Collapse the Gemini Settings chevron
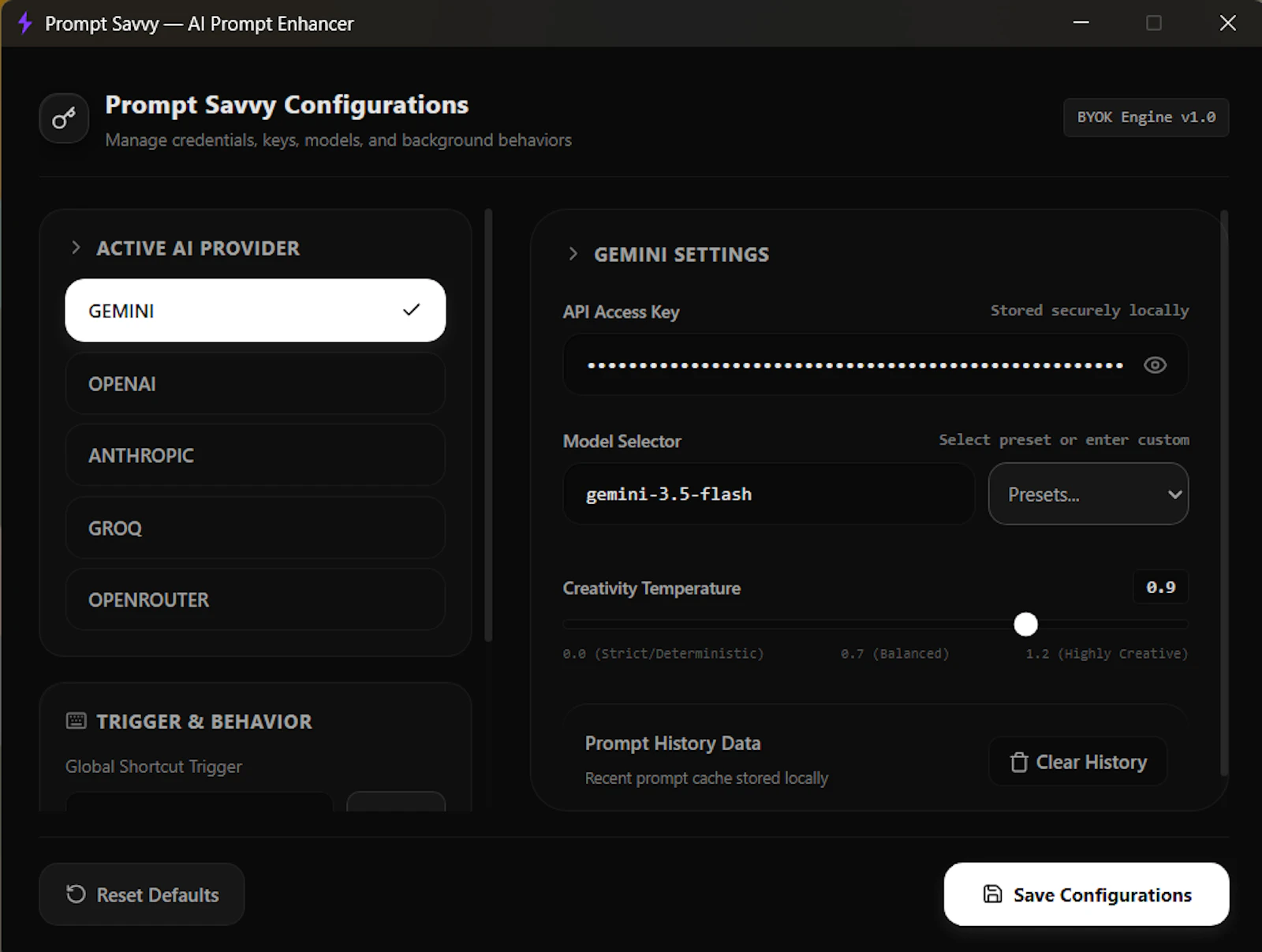Viewport: 1262px width, 952px height. click(x=573, y=254)
